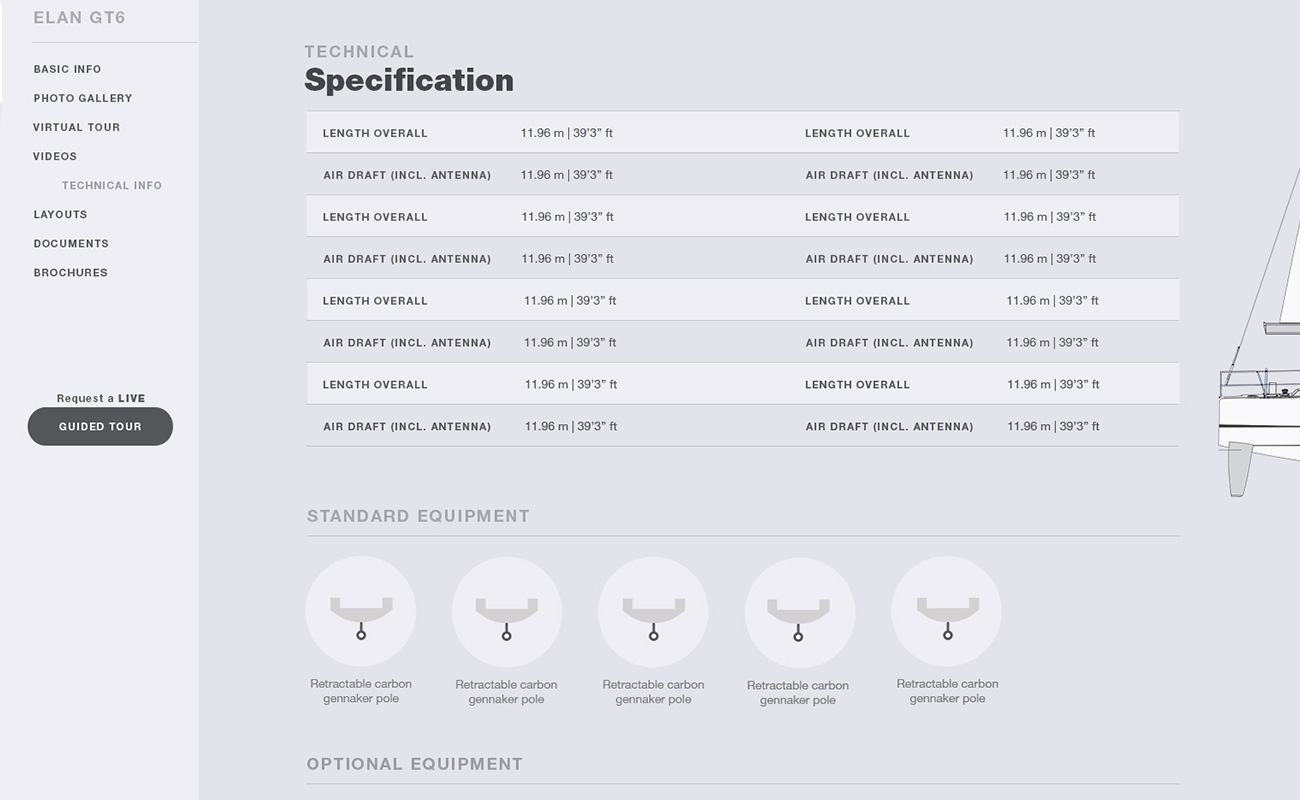Click the third gennaker pole circle icon

tap(653, 612)
